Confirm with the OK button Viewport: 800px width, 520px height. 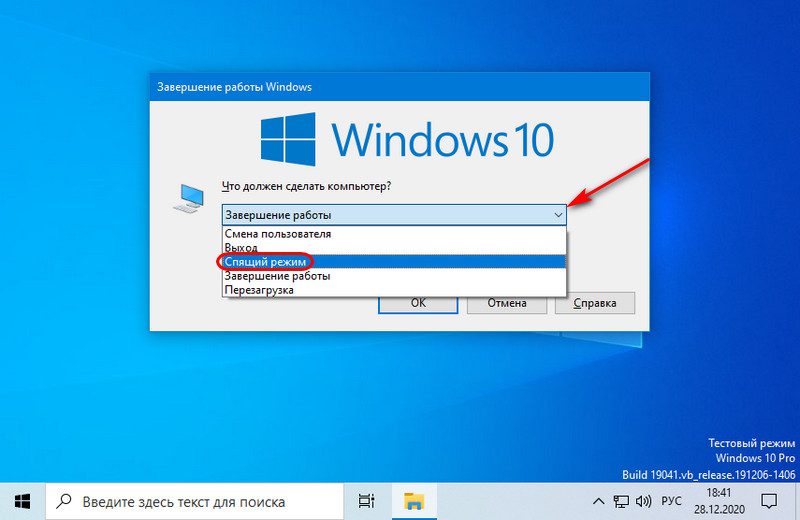click(418, 303)
